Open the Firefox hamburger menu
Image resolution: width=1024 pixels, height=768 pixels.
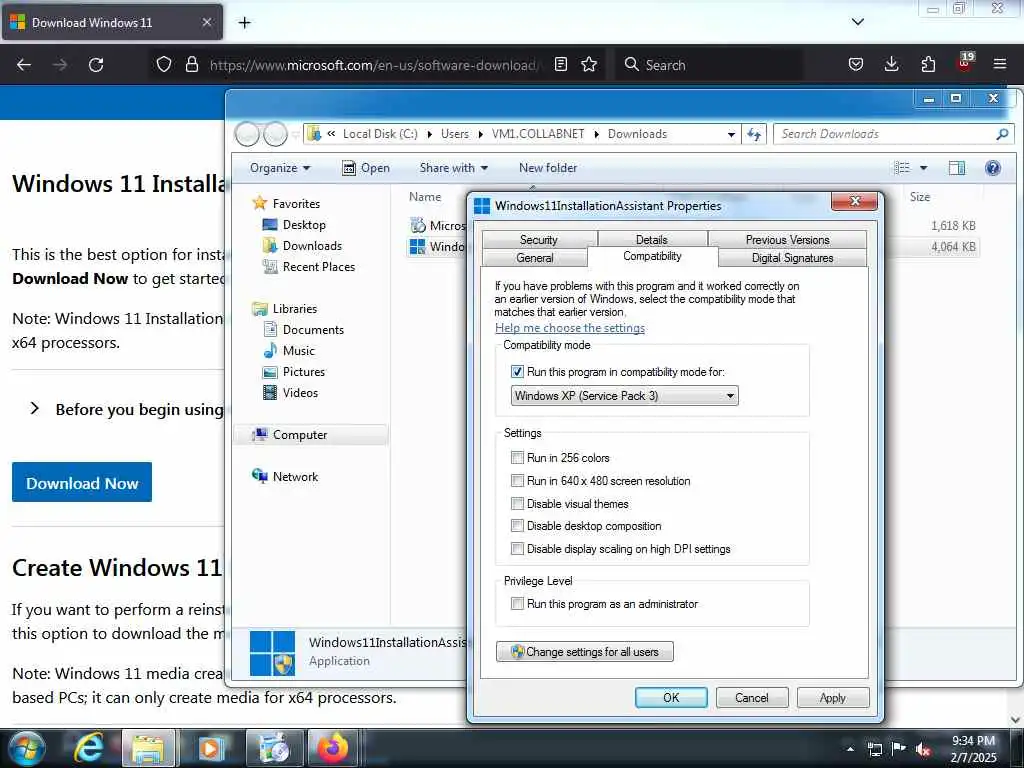[1000, 65]
